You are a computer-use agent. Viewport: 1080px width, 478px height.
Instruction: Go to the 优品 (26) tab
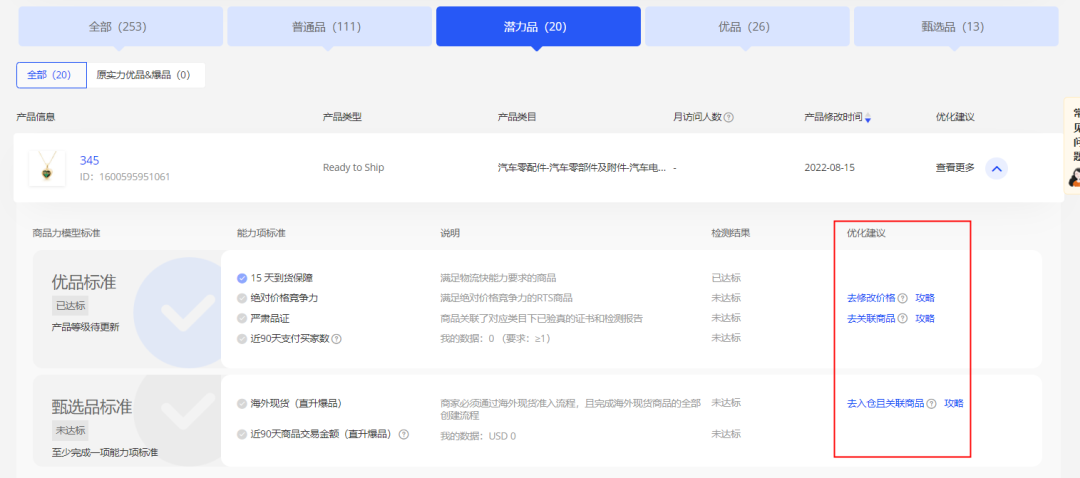[747, 27]
